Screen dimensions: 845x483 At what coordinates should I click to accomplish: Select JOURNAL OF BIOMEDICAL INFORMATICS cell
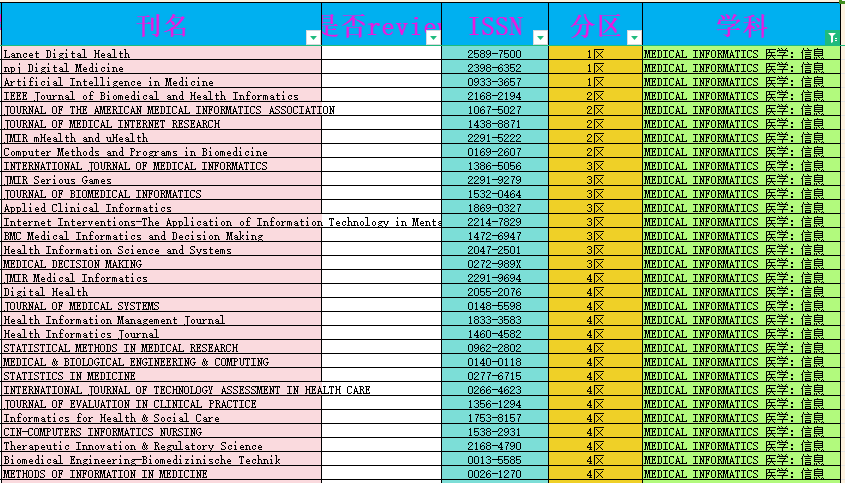[x=162, y=194]
